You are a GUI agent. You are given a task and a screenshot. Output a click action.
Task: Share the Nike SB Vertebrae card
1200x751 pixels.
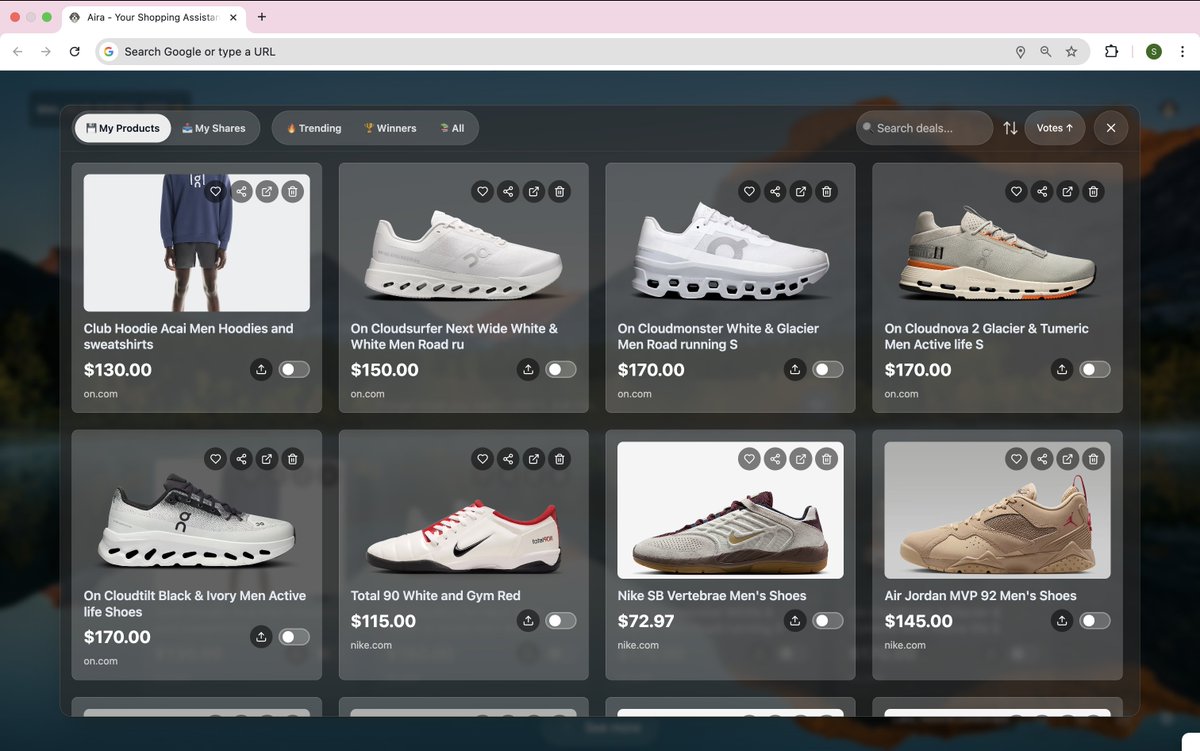(775, 458)
